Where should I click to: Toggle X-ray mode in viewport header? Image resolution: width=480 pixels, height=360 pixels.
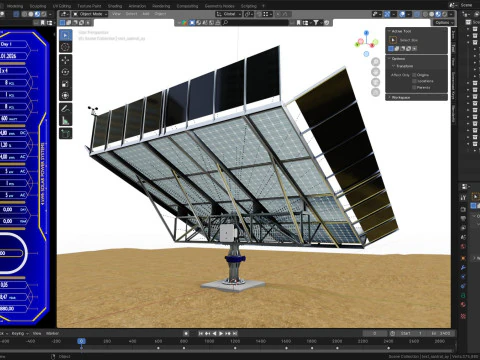(417, 14)
